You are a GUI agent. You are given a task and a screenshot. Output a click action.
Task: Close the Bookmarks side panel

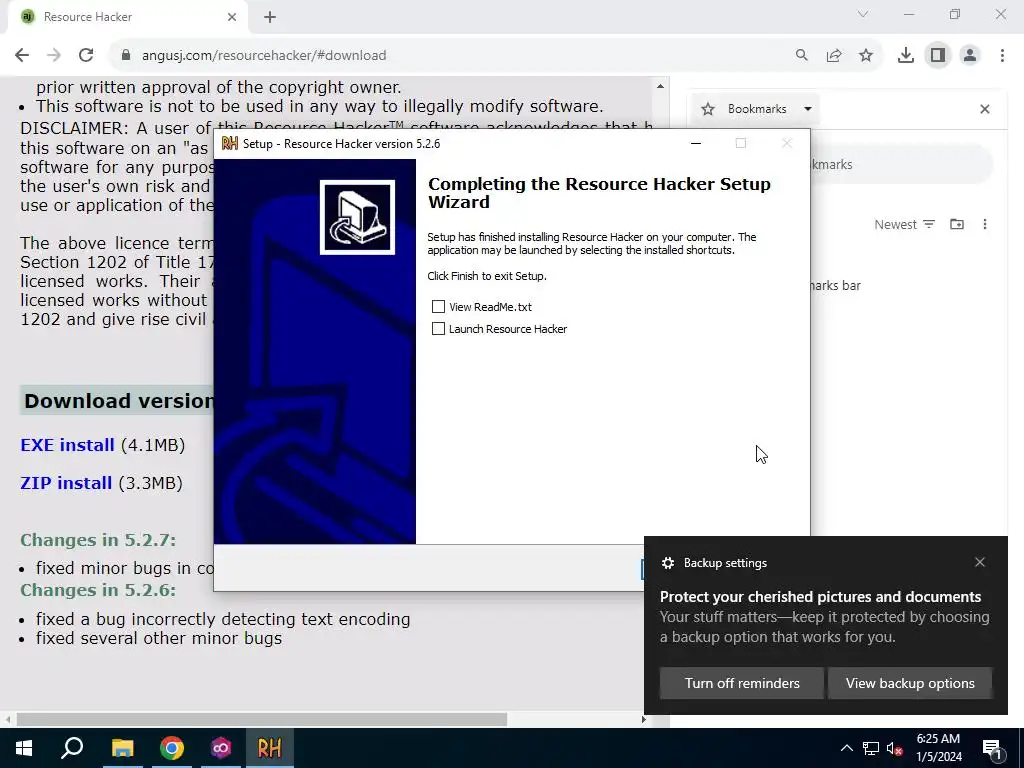coord(985,109)
